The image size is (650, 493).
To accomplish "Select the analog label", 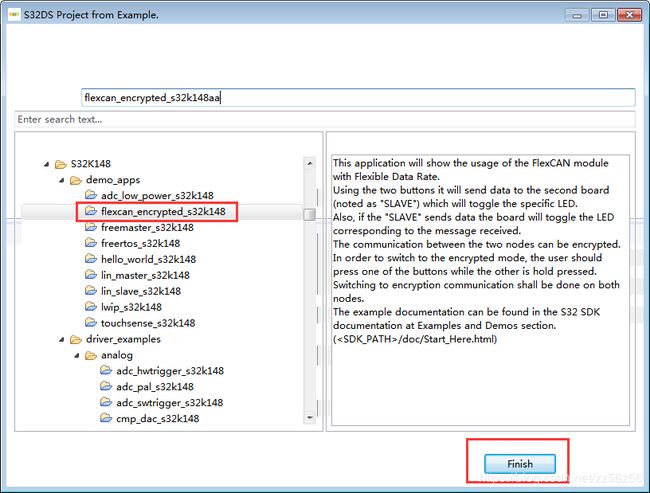I will 117,355.
